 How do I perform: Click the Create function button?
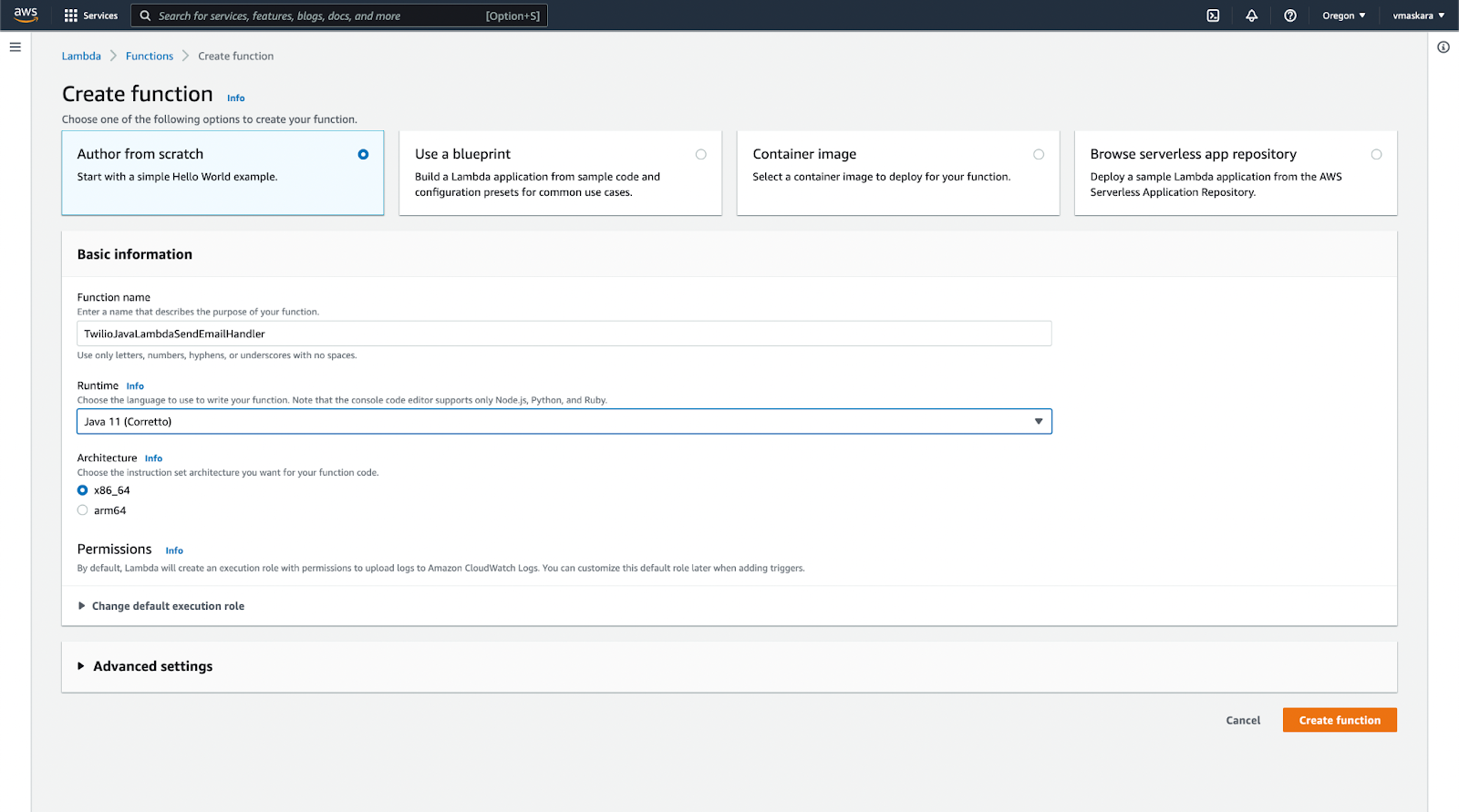[x=1340, y=720]
